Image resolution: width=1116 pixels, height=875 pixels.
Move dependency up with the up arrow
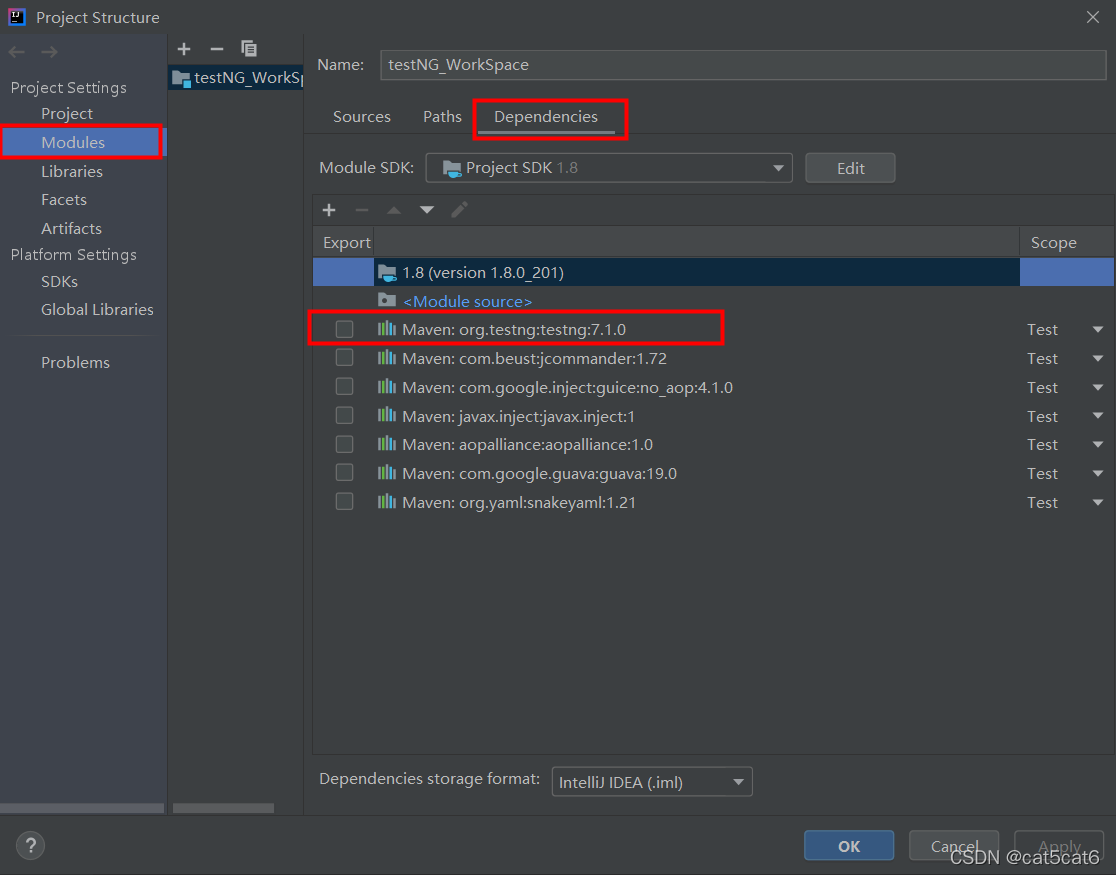click(394, 210)
